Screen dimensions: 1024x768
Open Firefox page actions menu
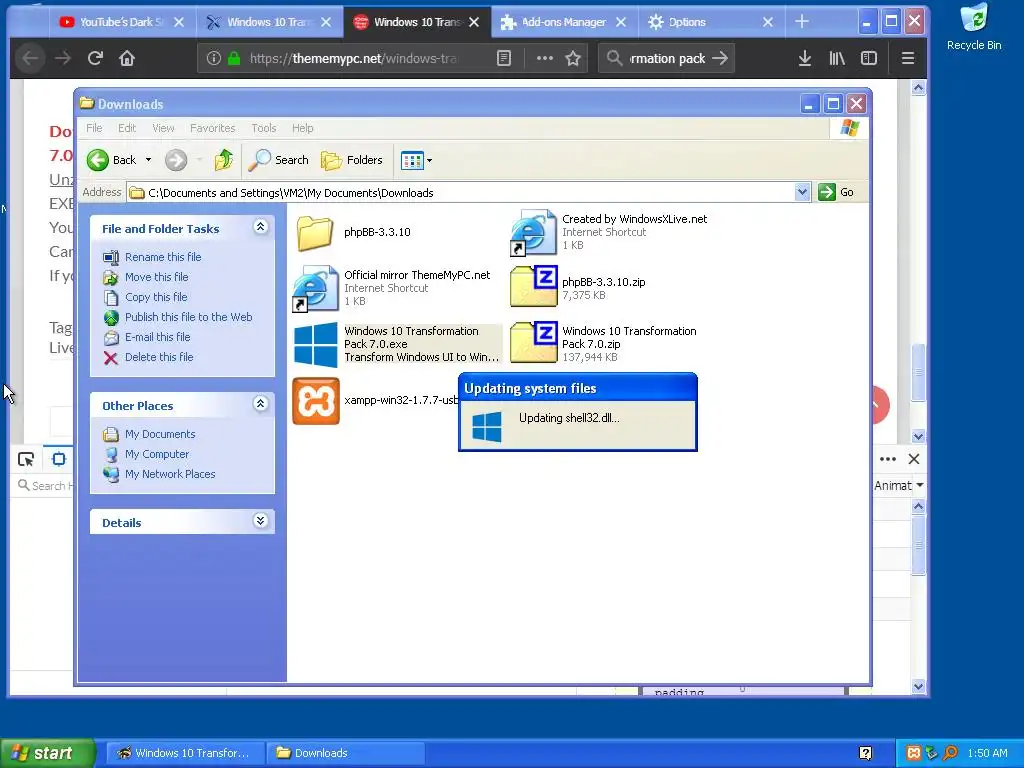tap(545, 58)
